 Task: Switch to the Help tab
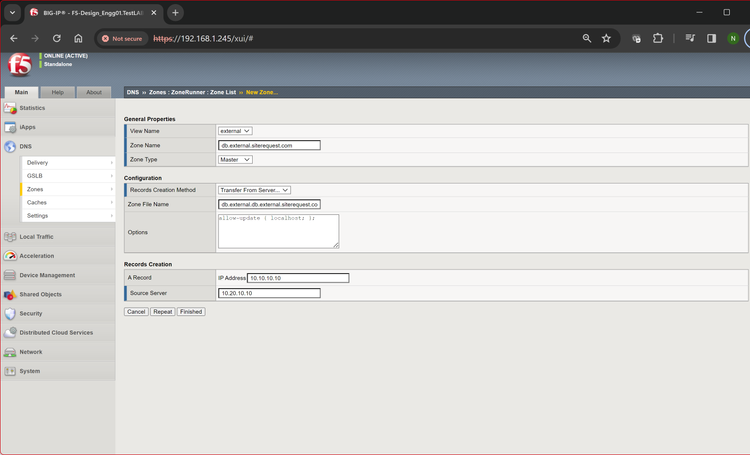[58, 92]
